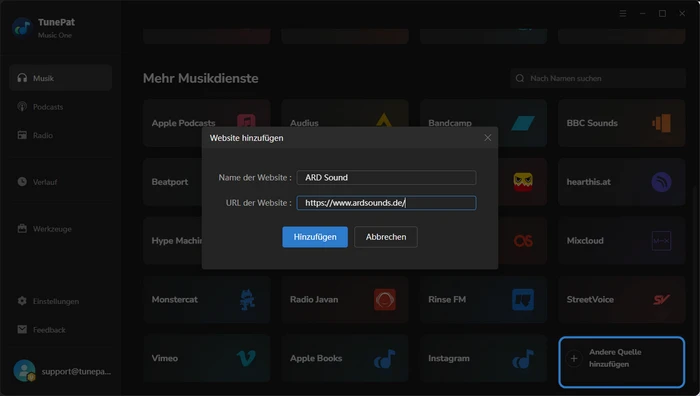Screen dimensions: 700x396
Task: Click the search magnifier icon
Action: [520, 79]
